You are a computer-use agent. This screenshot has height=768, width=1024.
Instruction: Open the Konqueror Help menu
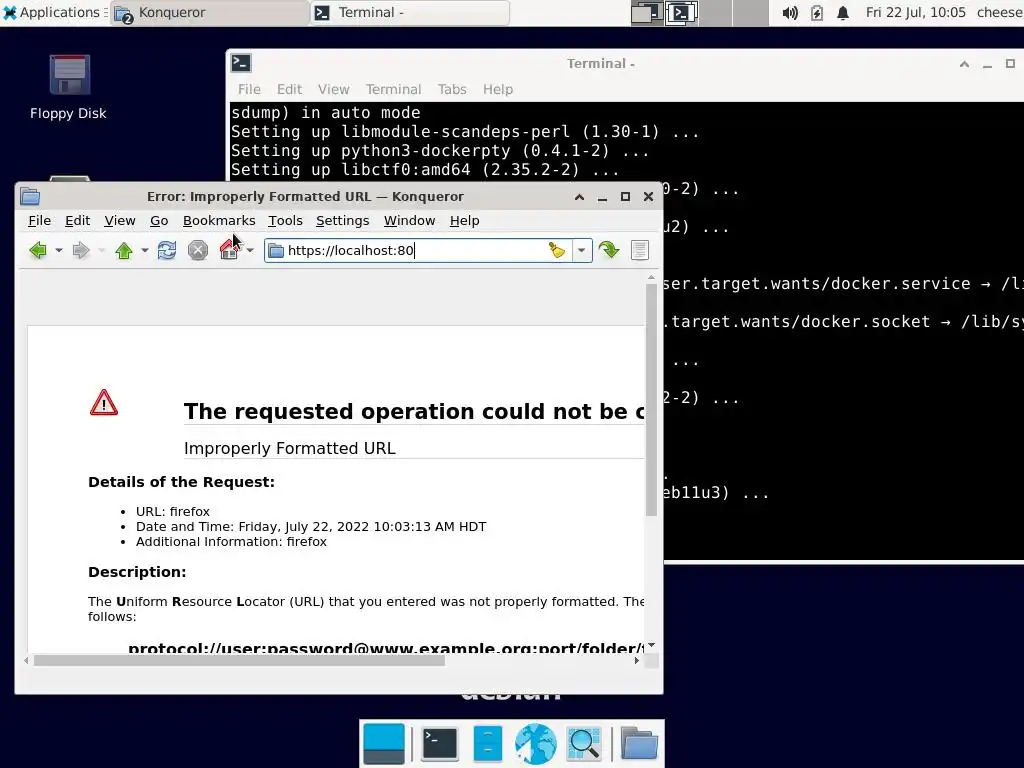pos(464,221)
